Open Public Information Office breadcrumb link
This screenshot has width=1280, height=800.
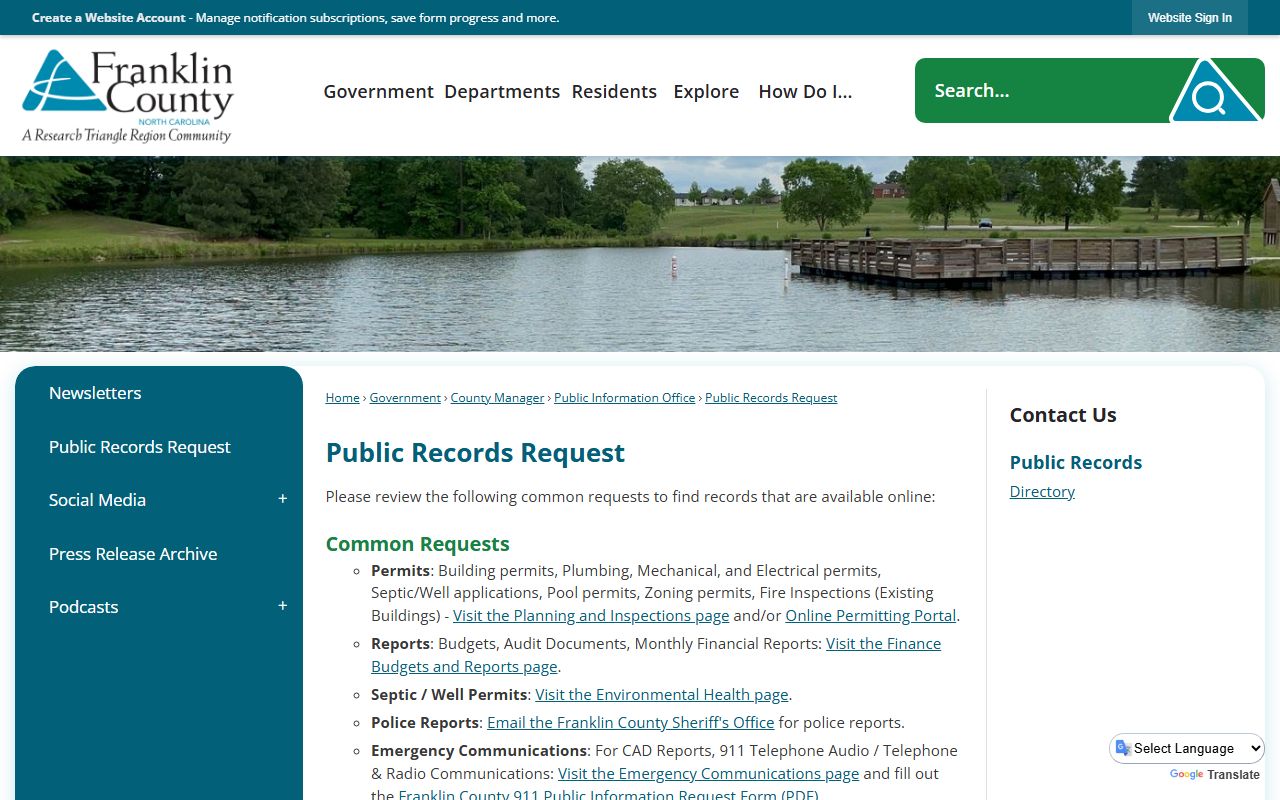tap(624, 398)
